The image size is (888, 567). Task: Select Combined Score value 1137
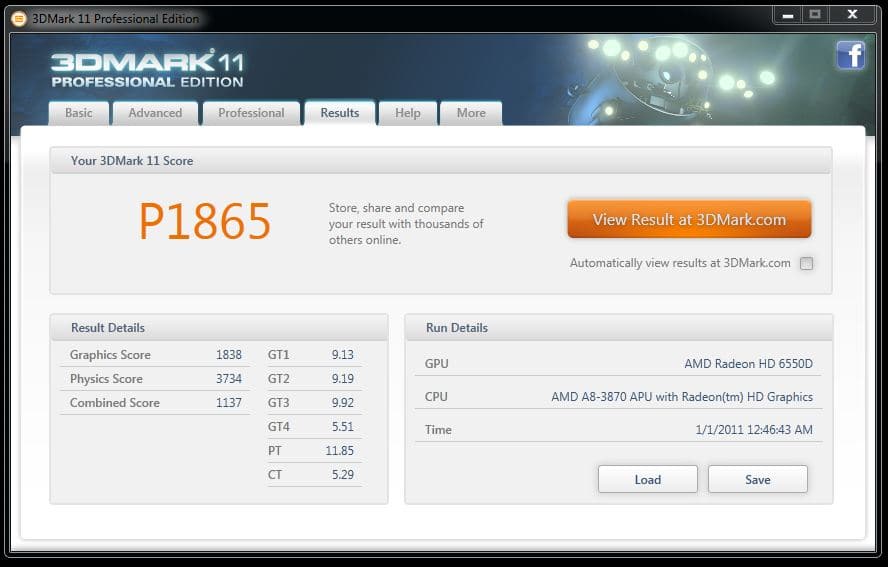pos(229,403)
